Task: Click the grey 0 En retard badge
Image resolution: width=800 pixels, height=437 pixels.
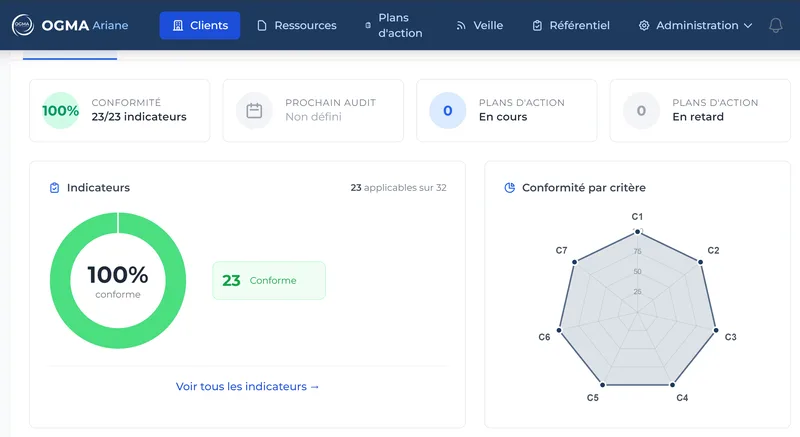Action: [641, 111]
